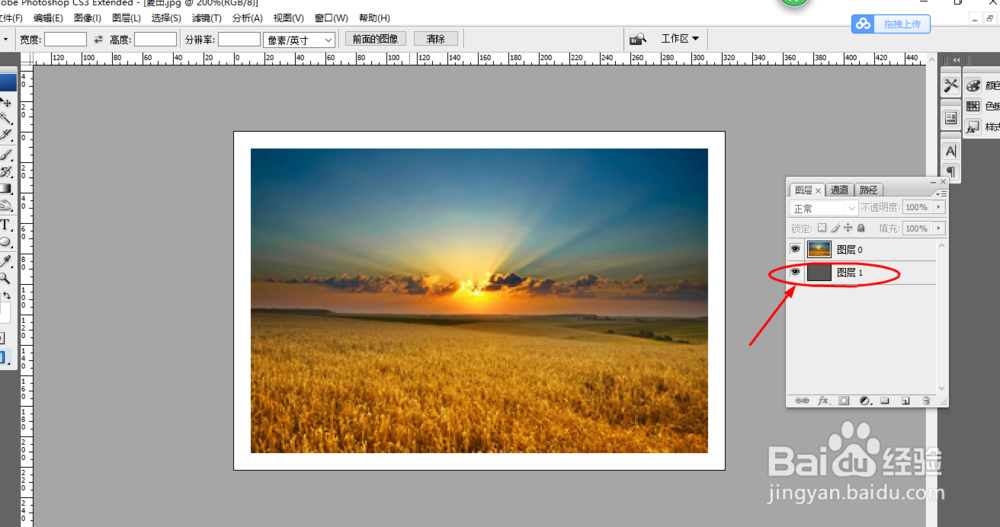The image size is (1000, 527).
Task: Open the Character panel icon
Action: pos(951,151)
